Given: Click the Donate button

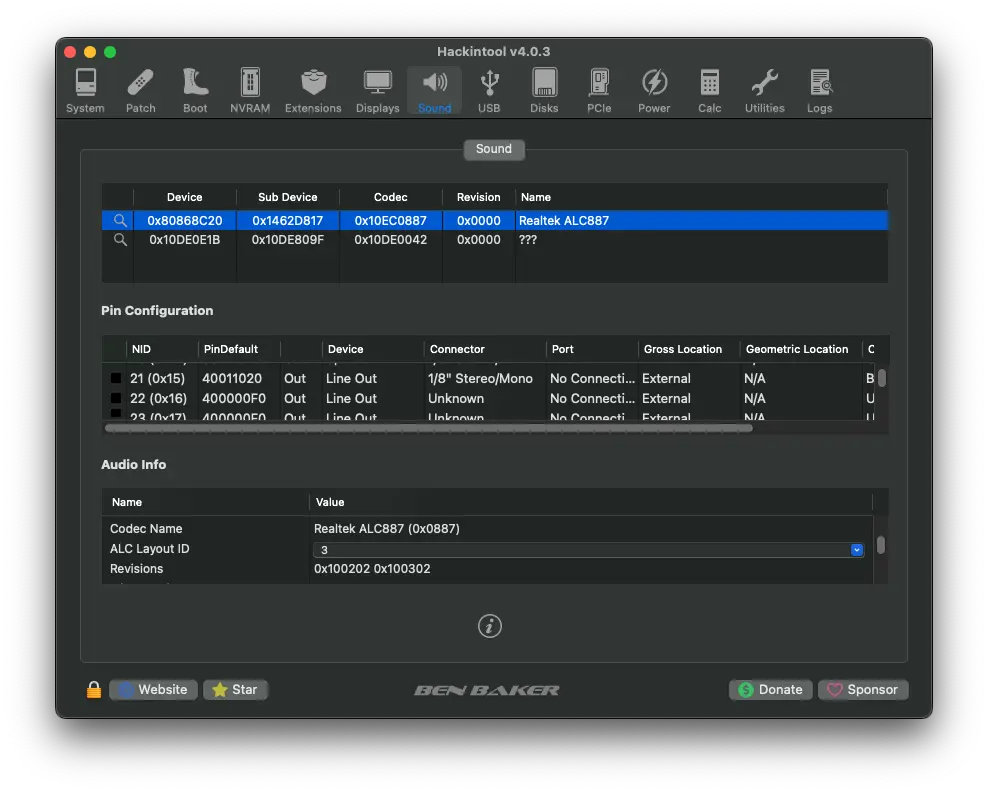Looking at the screenshot, I should coord(771,690).
